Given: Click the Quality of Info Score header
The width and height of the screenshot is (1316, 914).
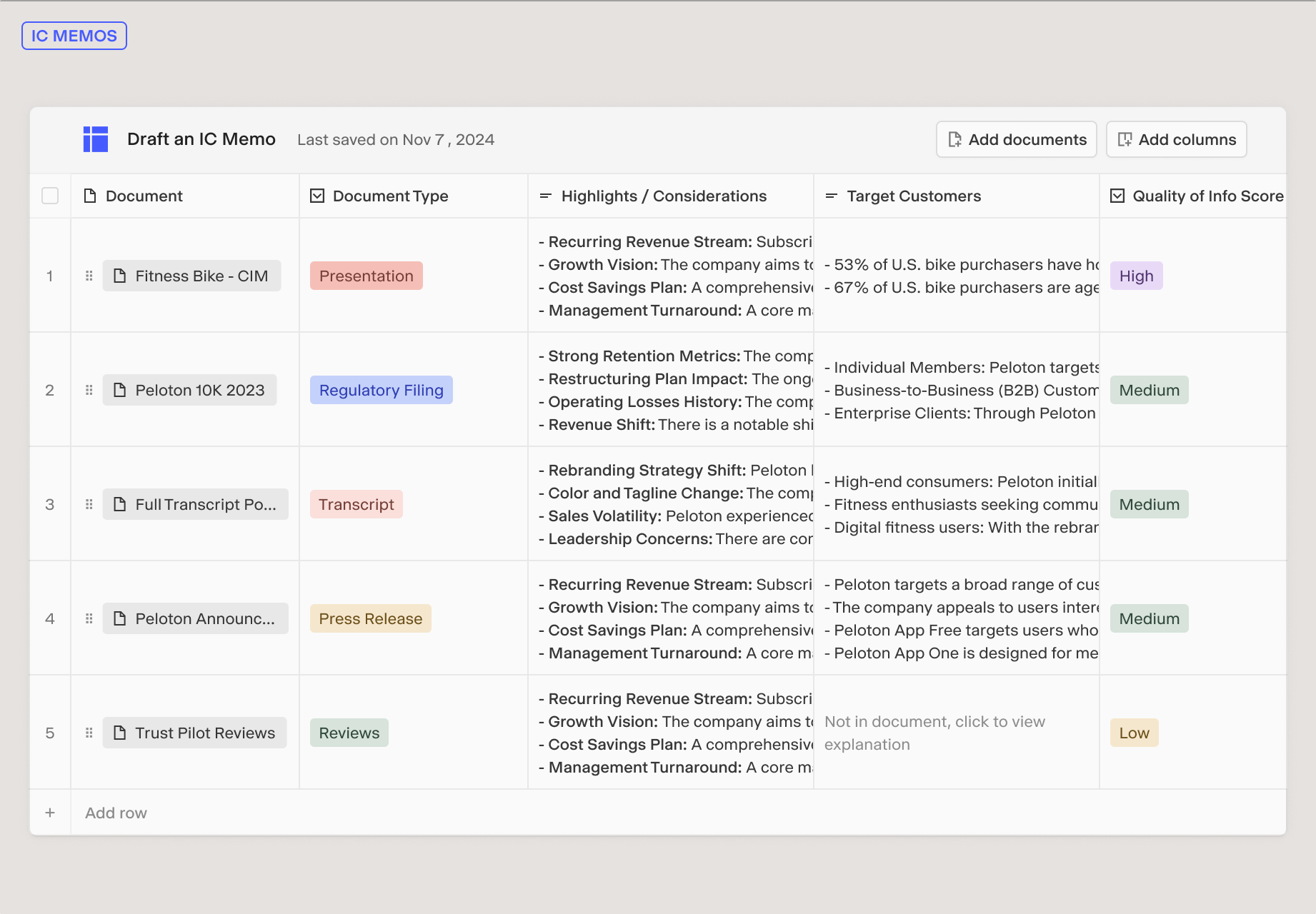Looking at the screenshot, I should [x=1207, y=196].
